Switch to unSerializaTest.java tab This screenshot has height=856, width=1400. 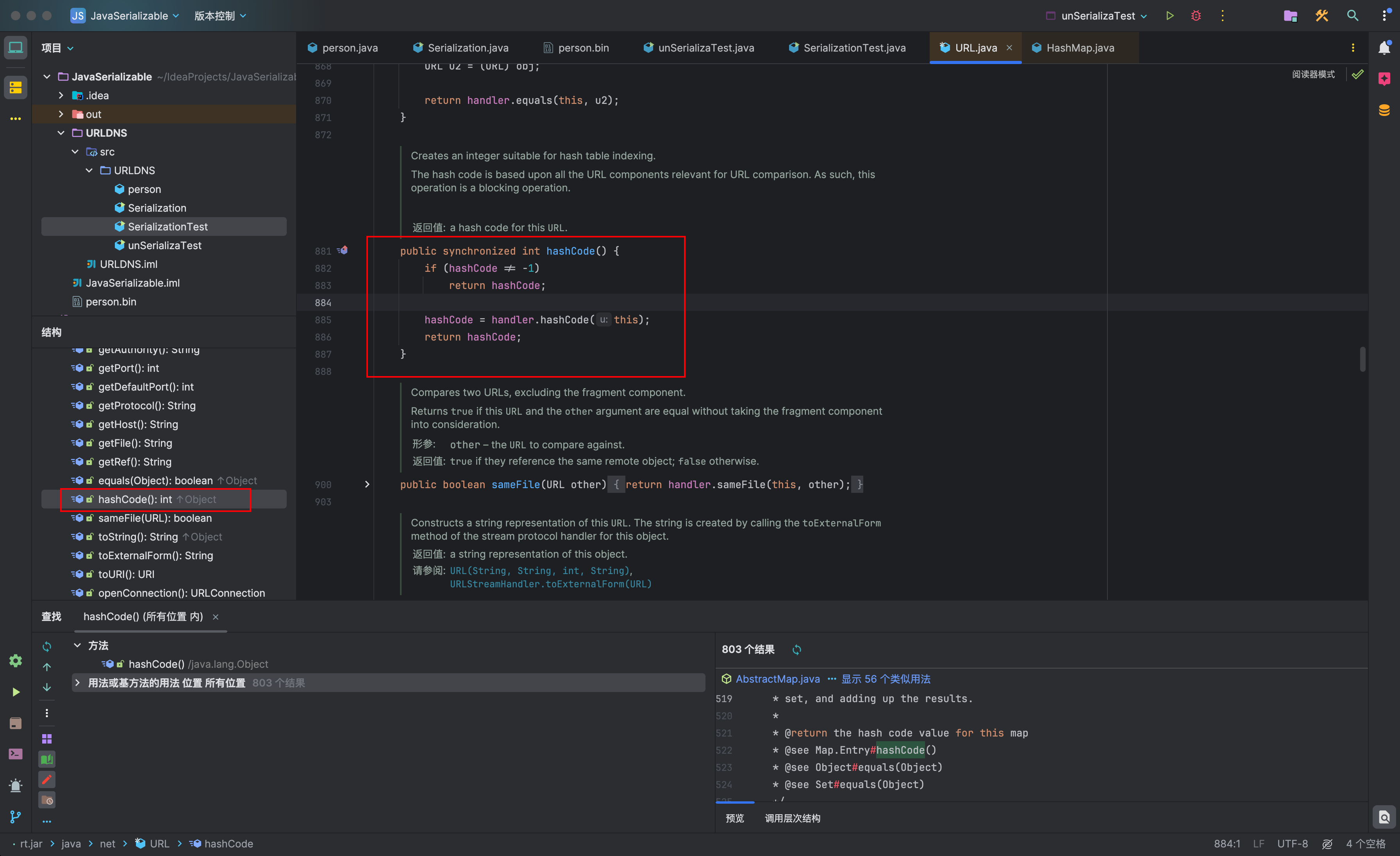point(699,48)
